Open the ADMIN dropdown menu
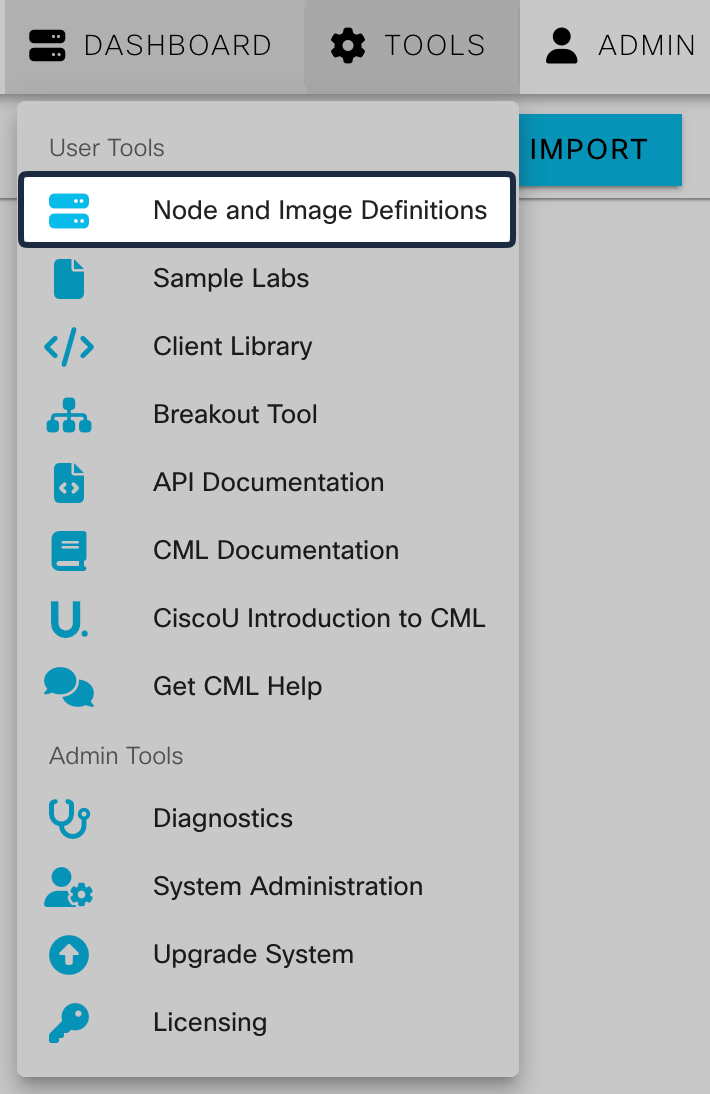The width and height of the screenshot is (710, 1094). (620, 46)
